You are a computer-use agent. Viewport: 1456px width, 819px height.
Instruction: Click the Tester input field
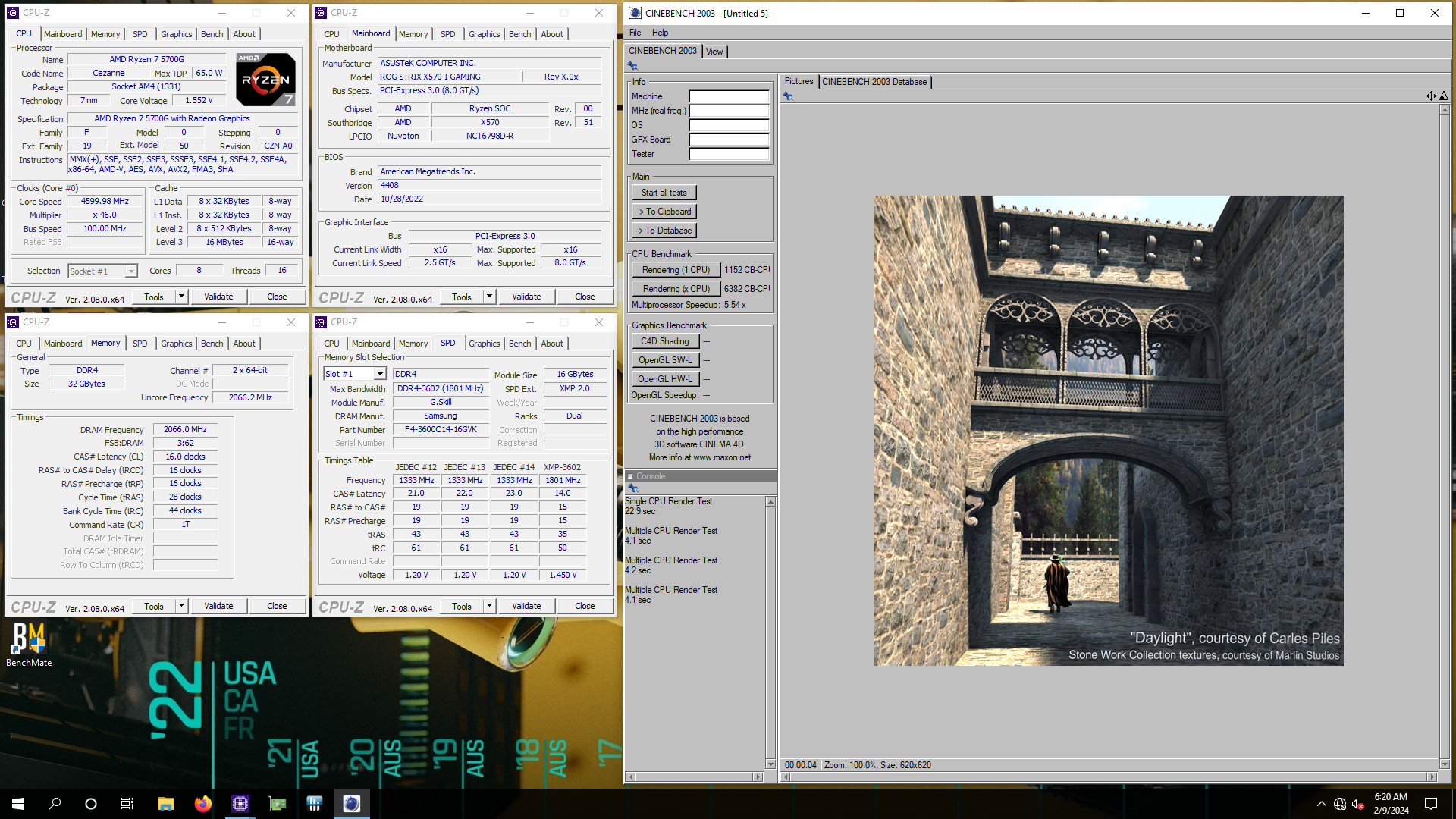(730, 154)
